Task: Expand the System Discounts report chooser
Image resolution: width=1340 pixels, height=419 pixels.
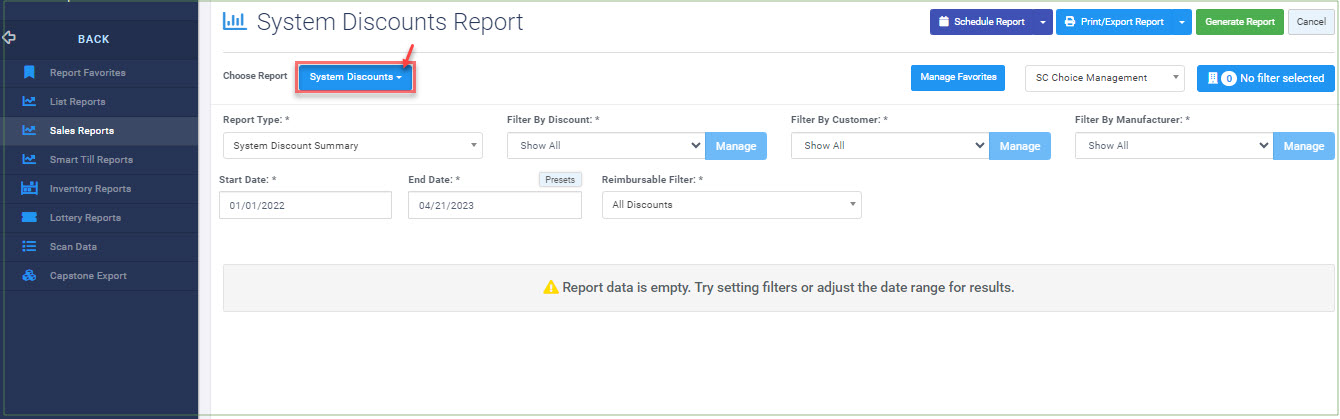Action: (356, 77)
